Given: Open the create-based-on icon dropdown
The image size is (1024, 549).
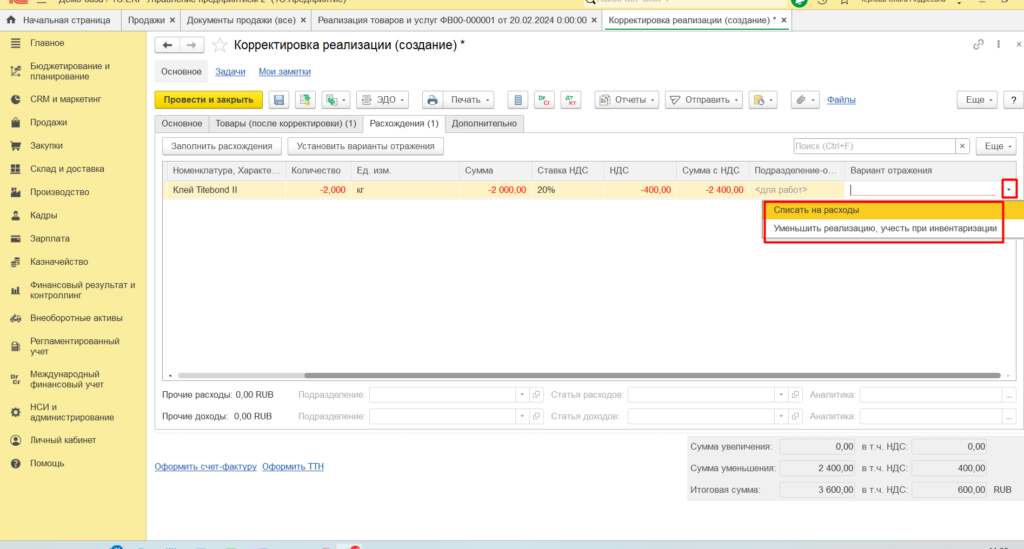Looking at the screenshot, I should click(336, 100).
